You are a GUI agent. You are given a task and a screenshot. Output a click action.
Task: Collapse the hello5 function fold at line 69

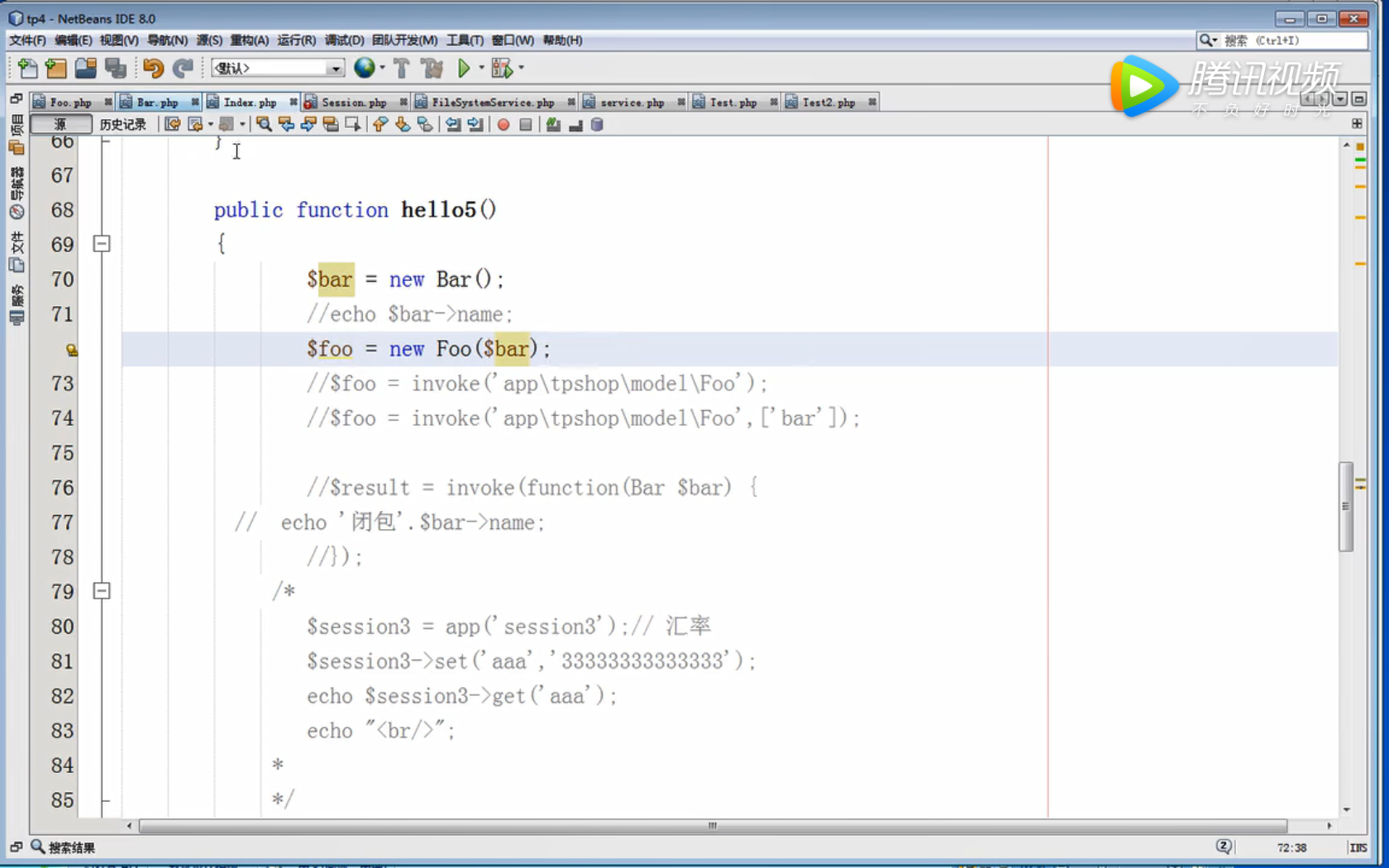tap(102, 244)
